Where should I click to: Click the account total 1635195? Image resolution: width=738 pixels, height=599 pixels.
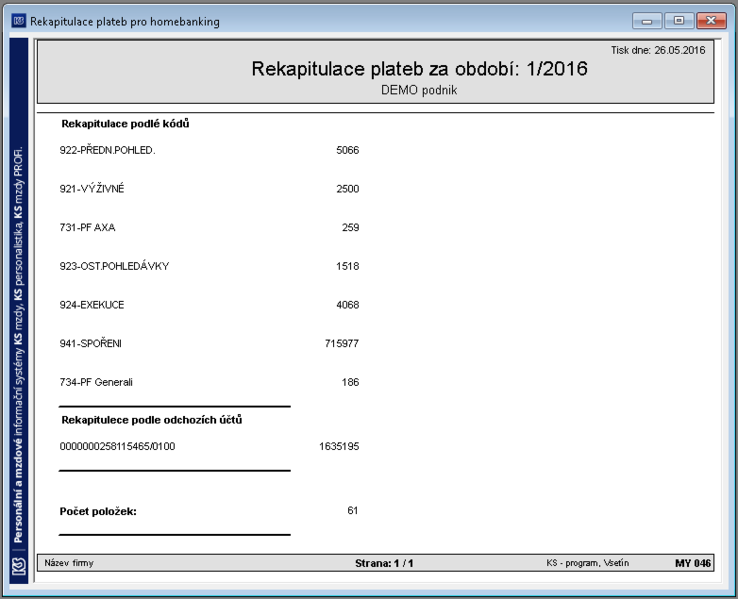click(339, 446)
